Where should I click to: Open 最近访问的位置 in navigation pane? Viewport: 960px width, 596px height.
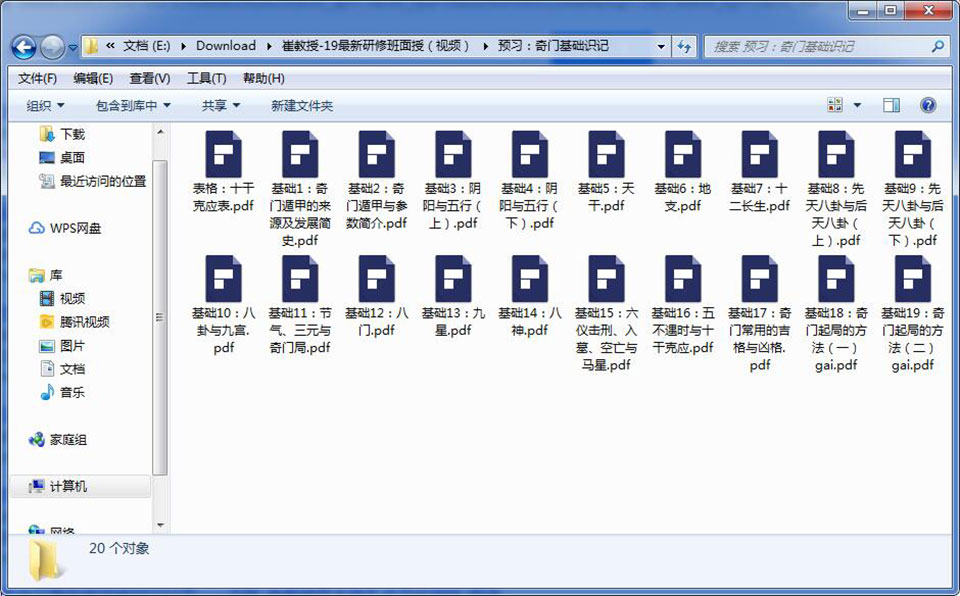point(93,181)
